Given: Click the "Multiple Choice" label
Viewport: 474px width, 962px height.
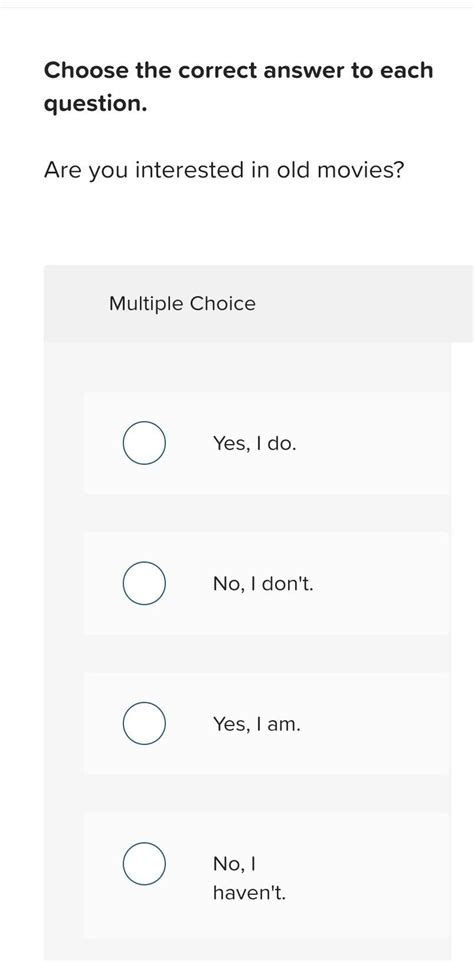Looking at the screenshot, I should (x=182, y=304).
